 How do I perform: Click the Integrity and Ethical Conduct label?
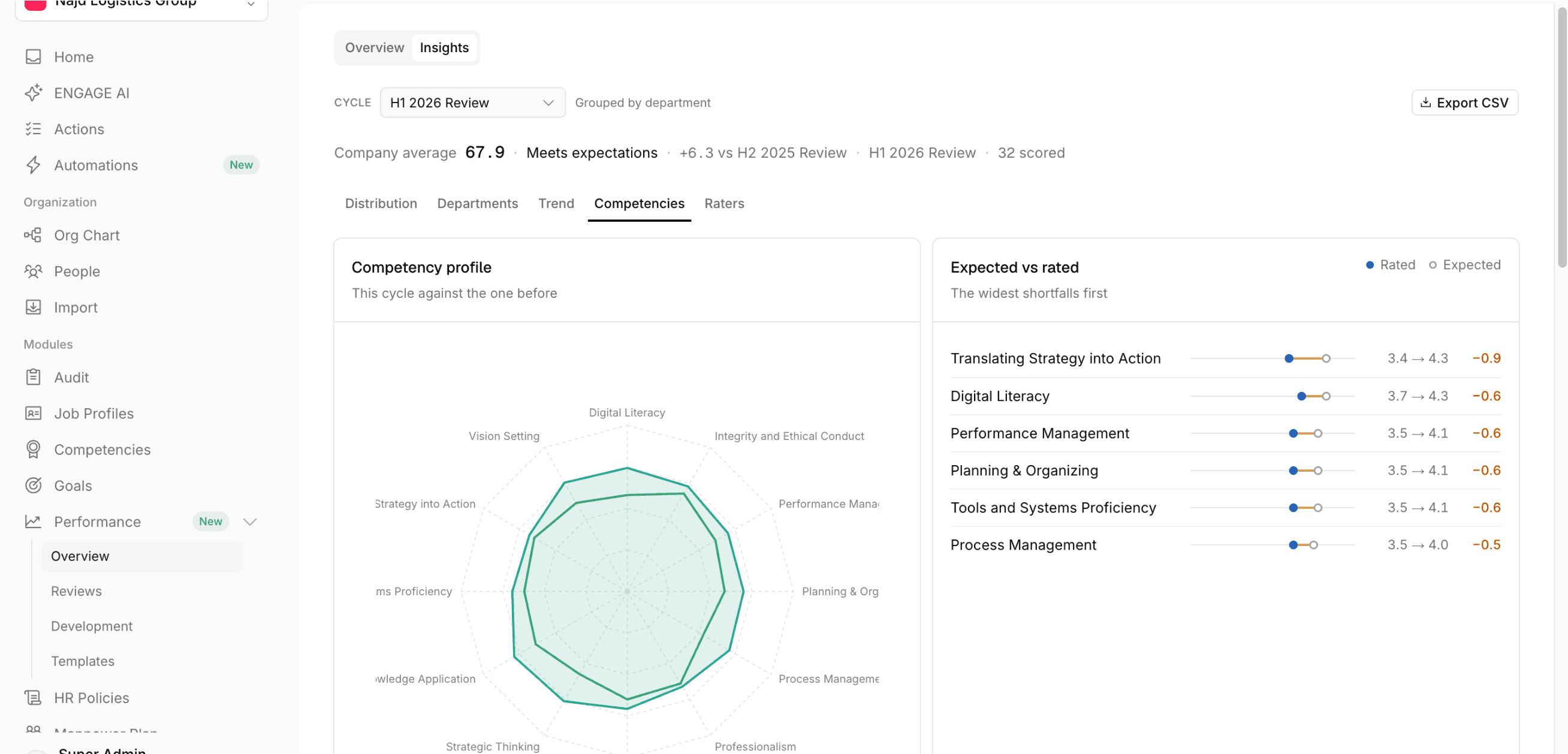[789, 436]
